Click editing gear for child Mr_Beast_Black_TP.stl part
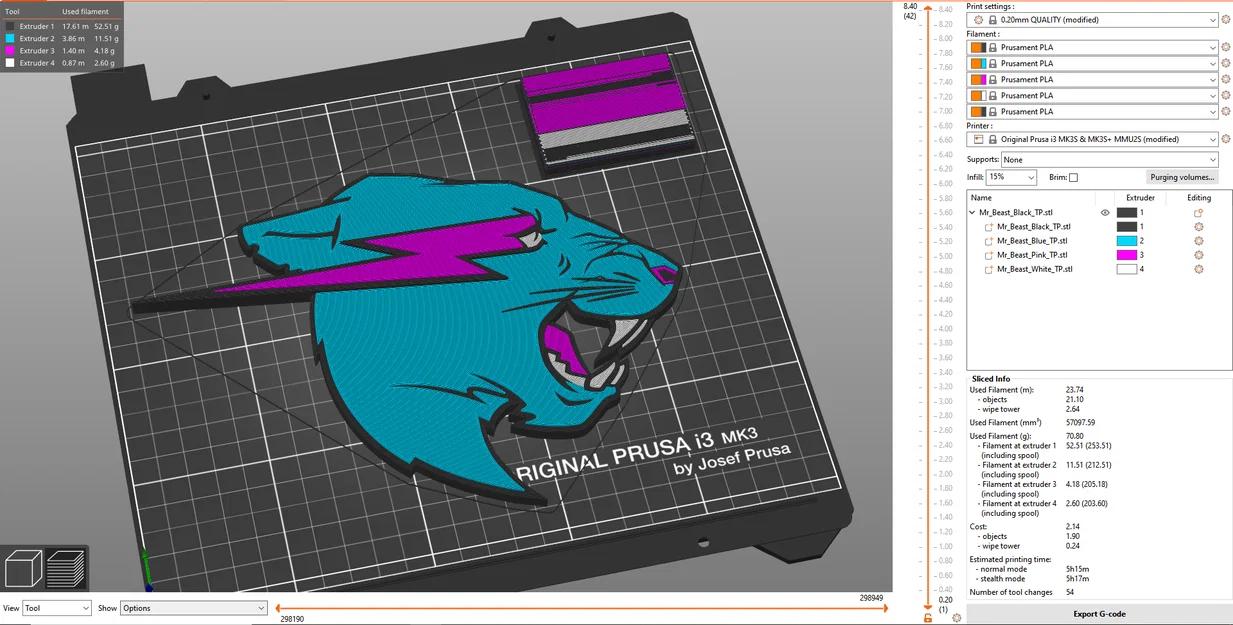1233x625 pixels. [x=1198, y=227]
